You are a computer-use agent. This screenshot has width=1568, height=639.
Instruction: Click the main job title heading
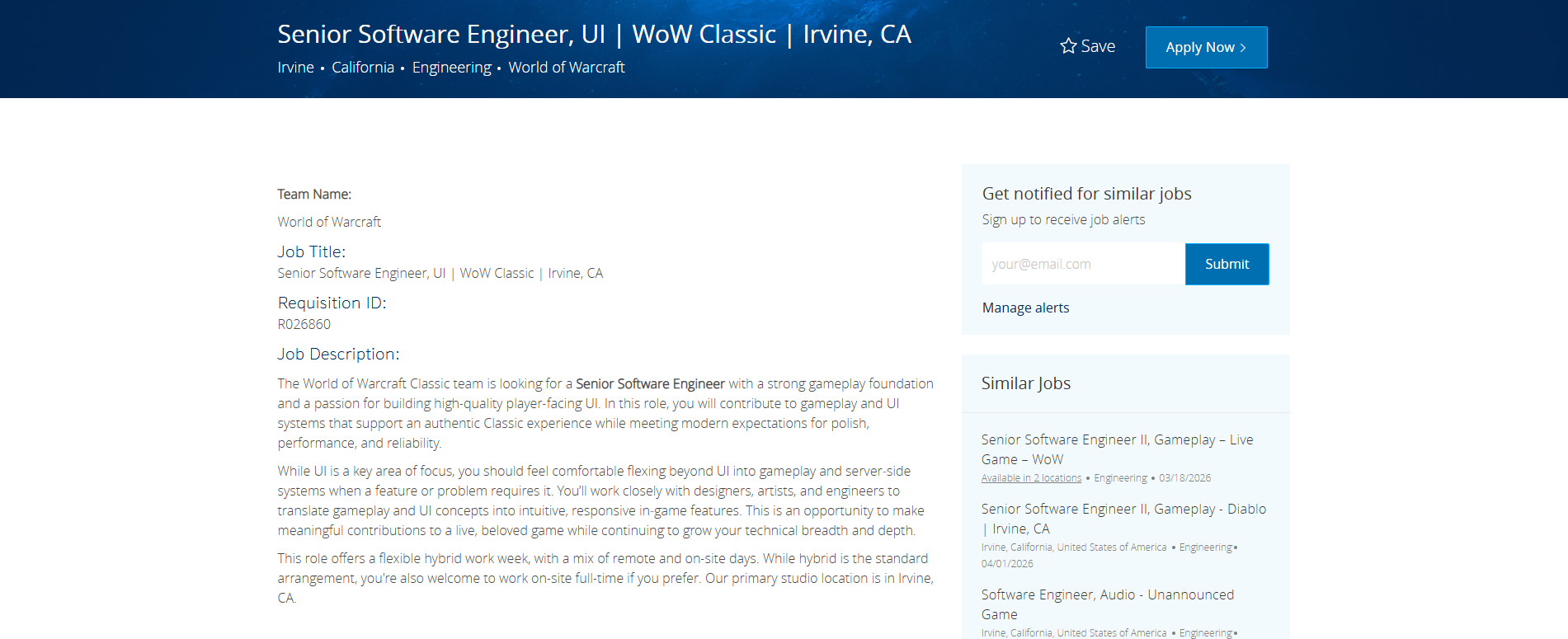pyautogui.click(x=594, y=35)
